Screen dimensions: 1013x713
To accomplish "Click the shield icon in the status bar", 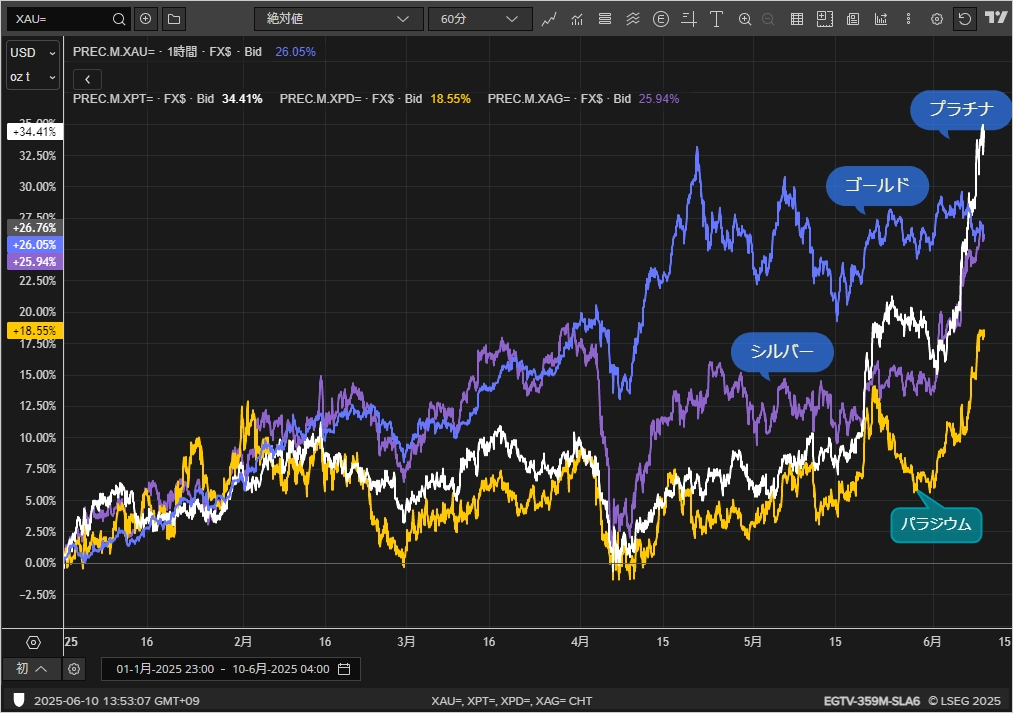I will tap(19, 701).
